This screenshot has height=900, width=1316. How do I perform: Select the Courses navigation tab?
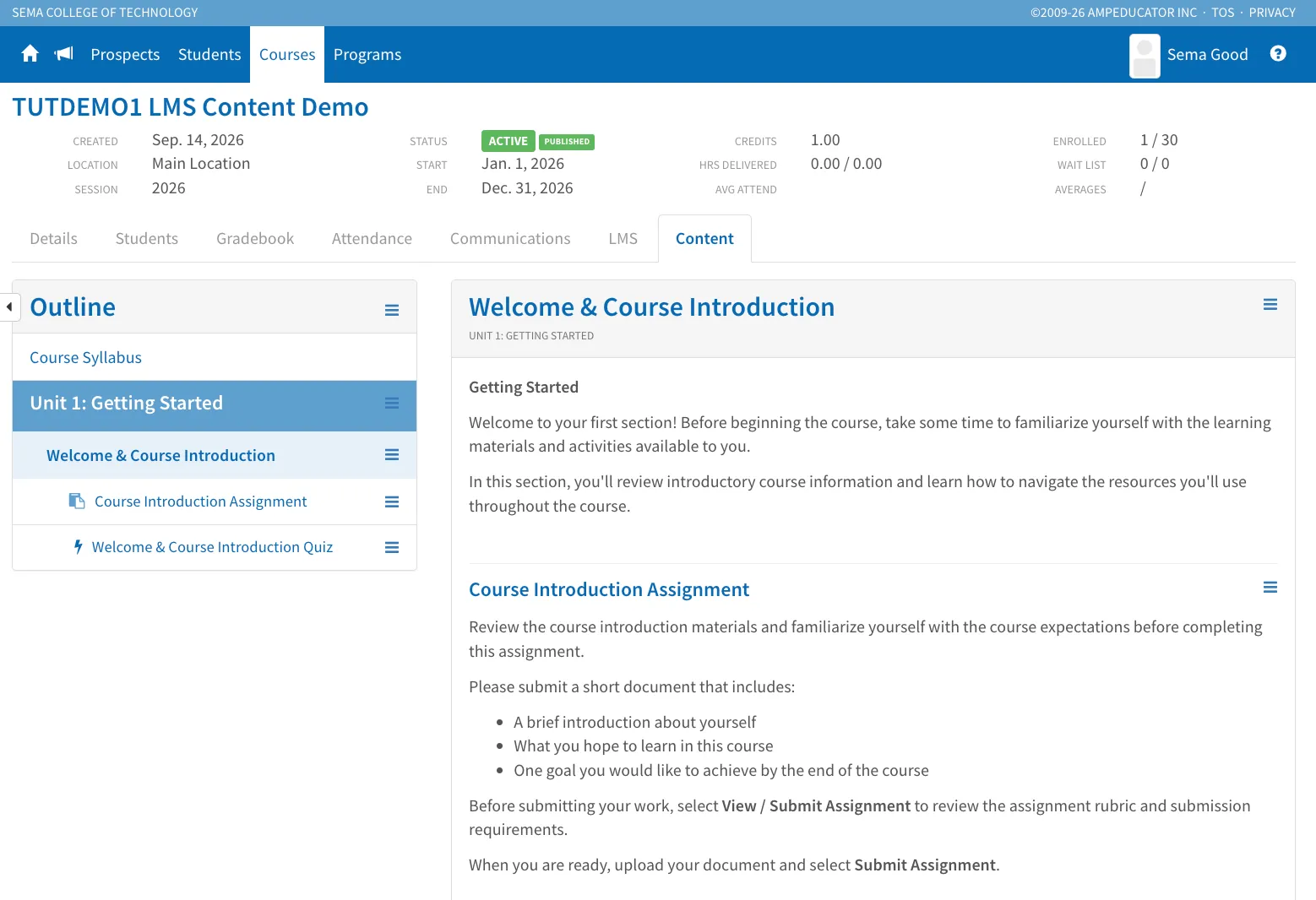click(287, 55)
